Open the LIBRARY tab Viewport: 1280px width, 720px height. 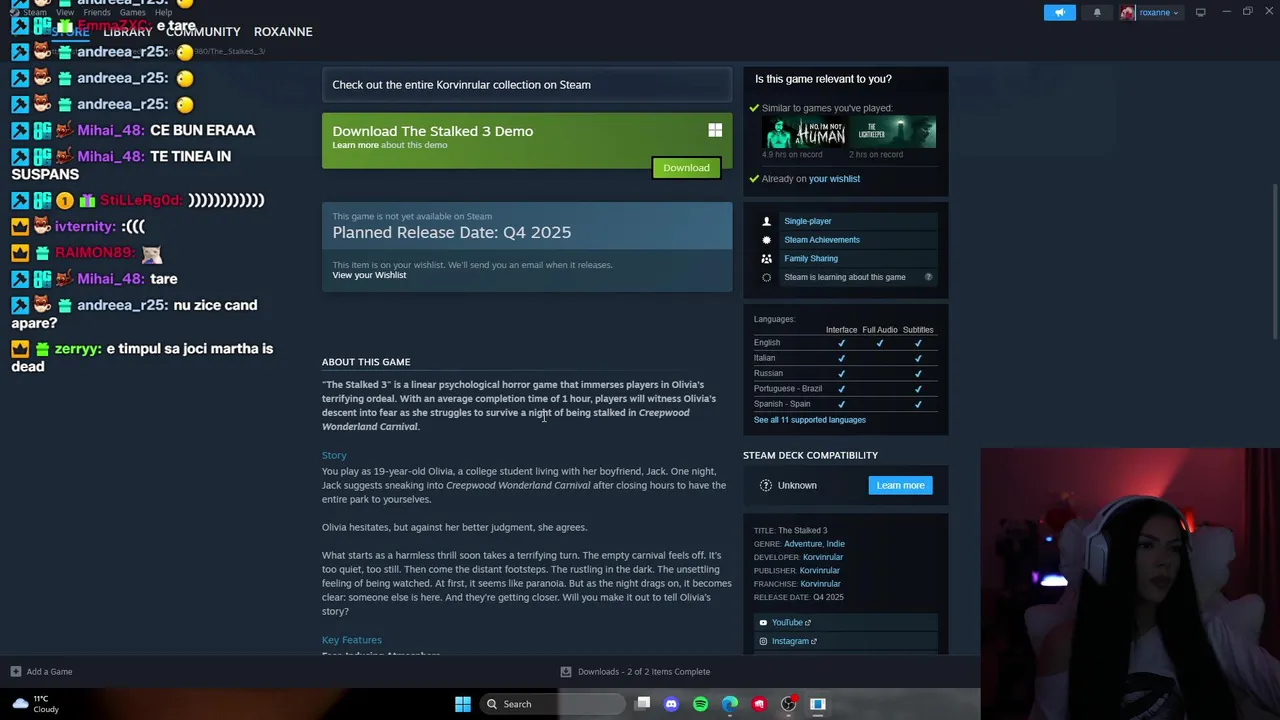tap(127, 32)
